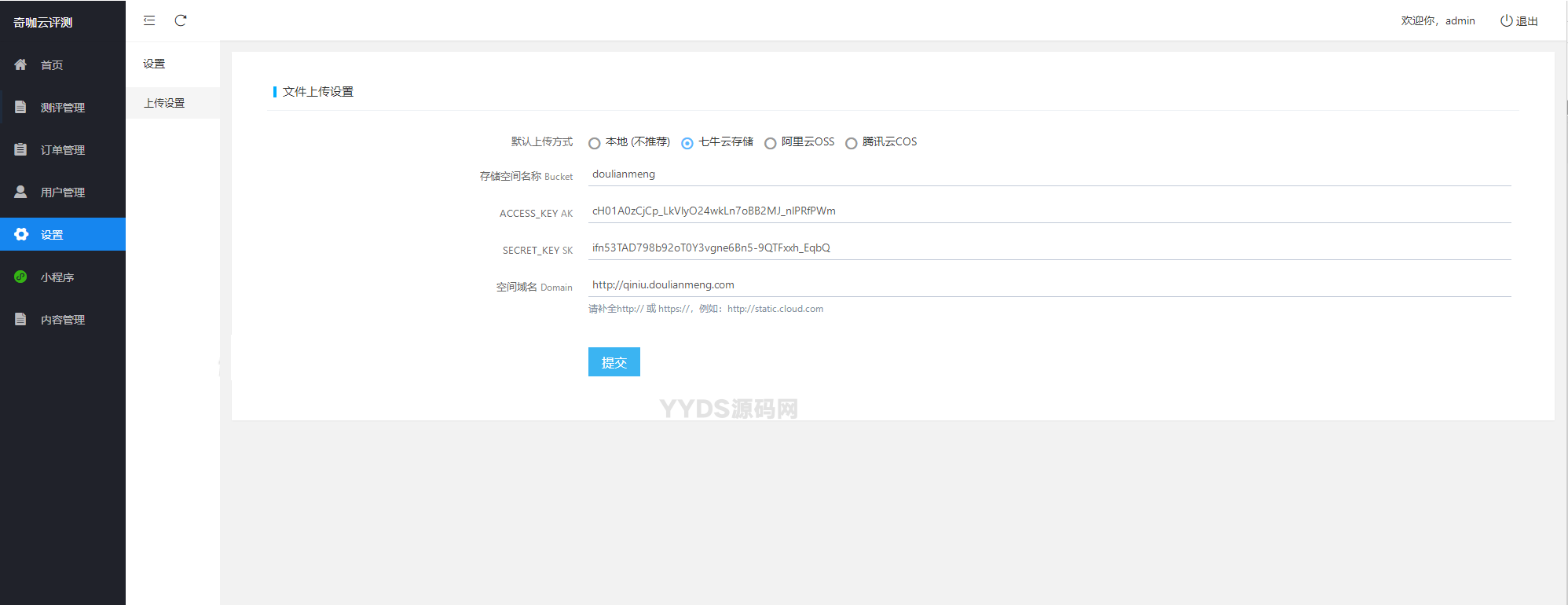Click 退出 to log out
Image resolution: width=1568 pixels, height=605 pixels.
[x=1519, y=21]
